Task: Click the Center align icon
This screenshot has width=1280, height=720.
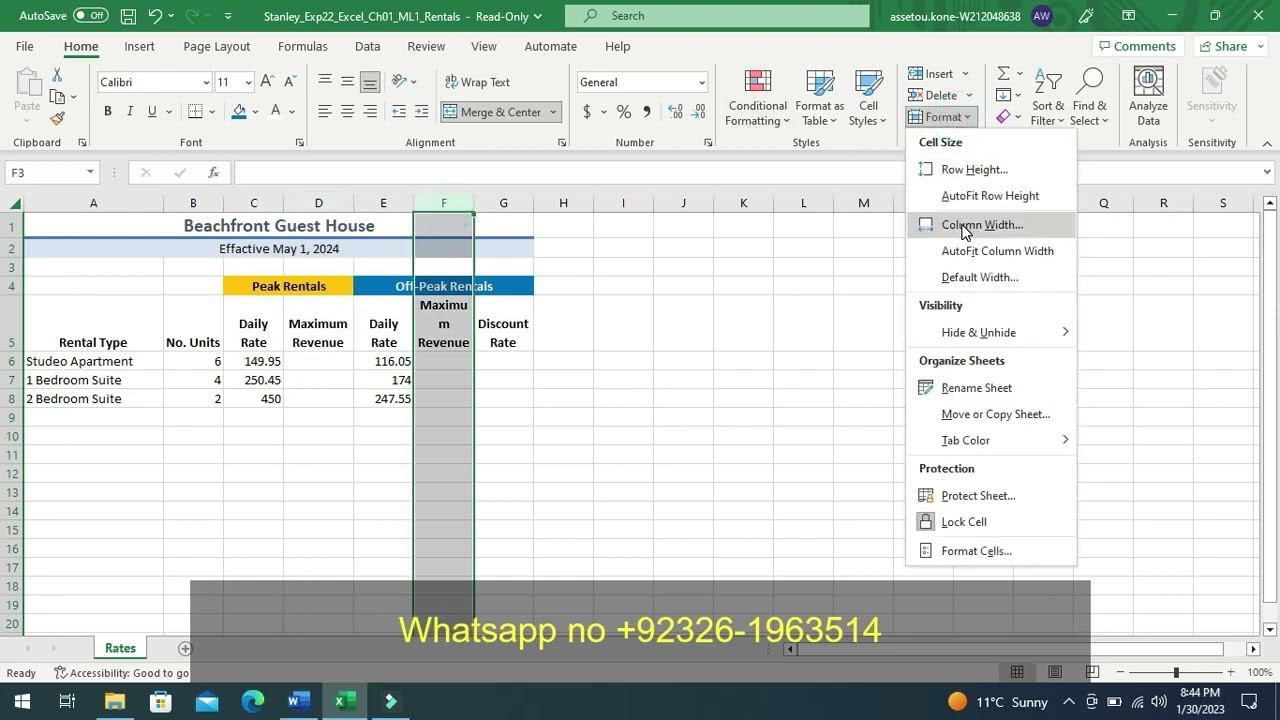Action: (x=347, y=112)
